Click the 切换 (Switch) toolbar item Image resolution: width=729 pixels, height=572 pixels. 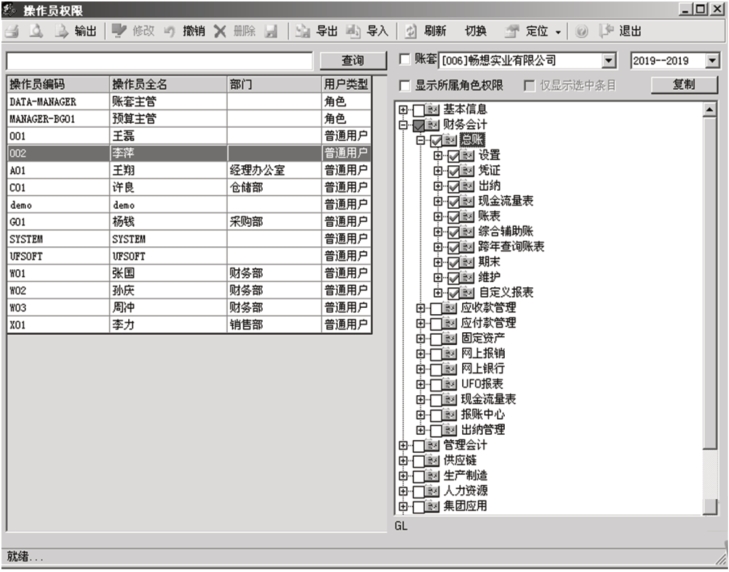(x=476, y=31)
